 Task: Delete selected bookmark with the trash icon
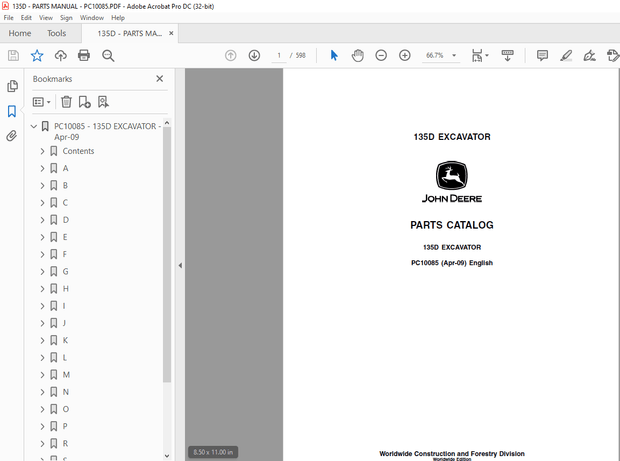(x=66, y=102)
